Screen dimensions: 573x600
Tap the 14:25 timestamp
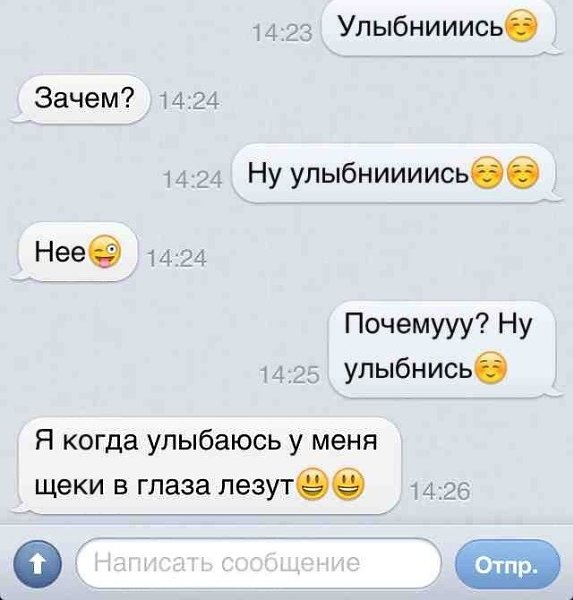point(289,375)
